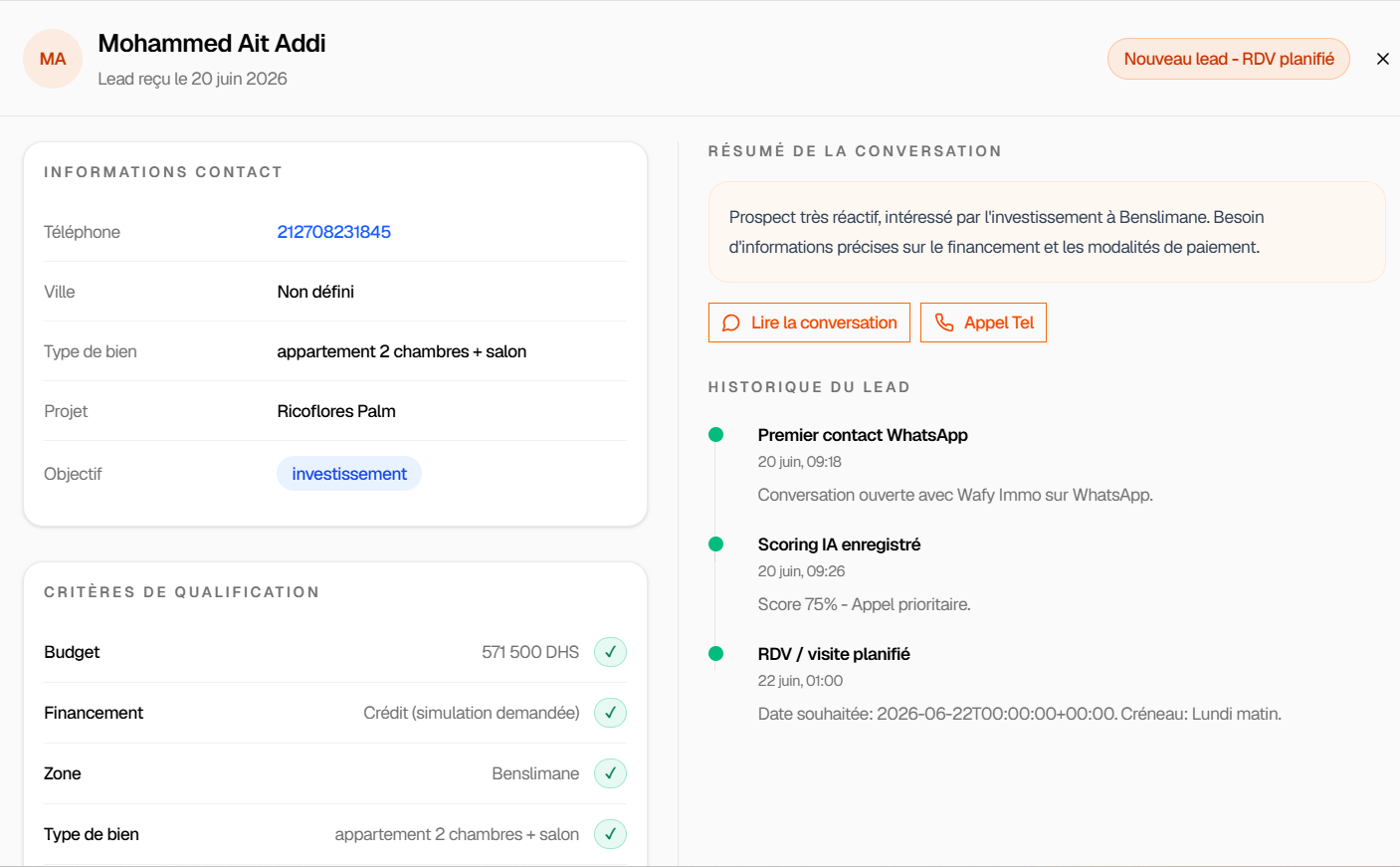Start a call with Appel Tel button
1400x867 pixels.
tap(983, 323)
